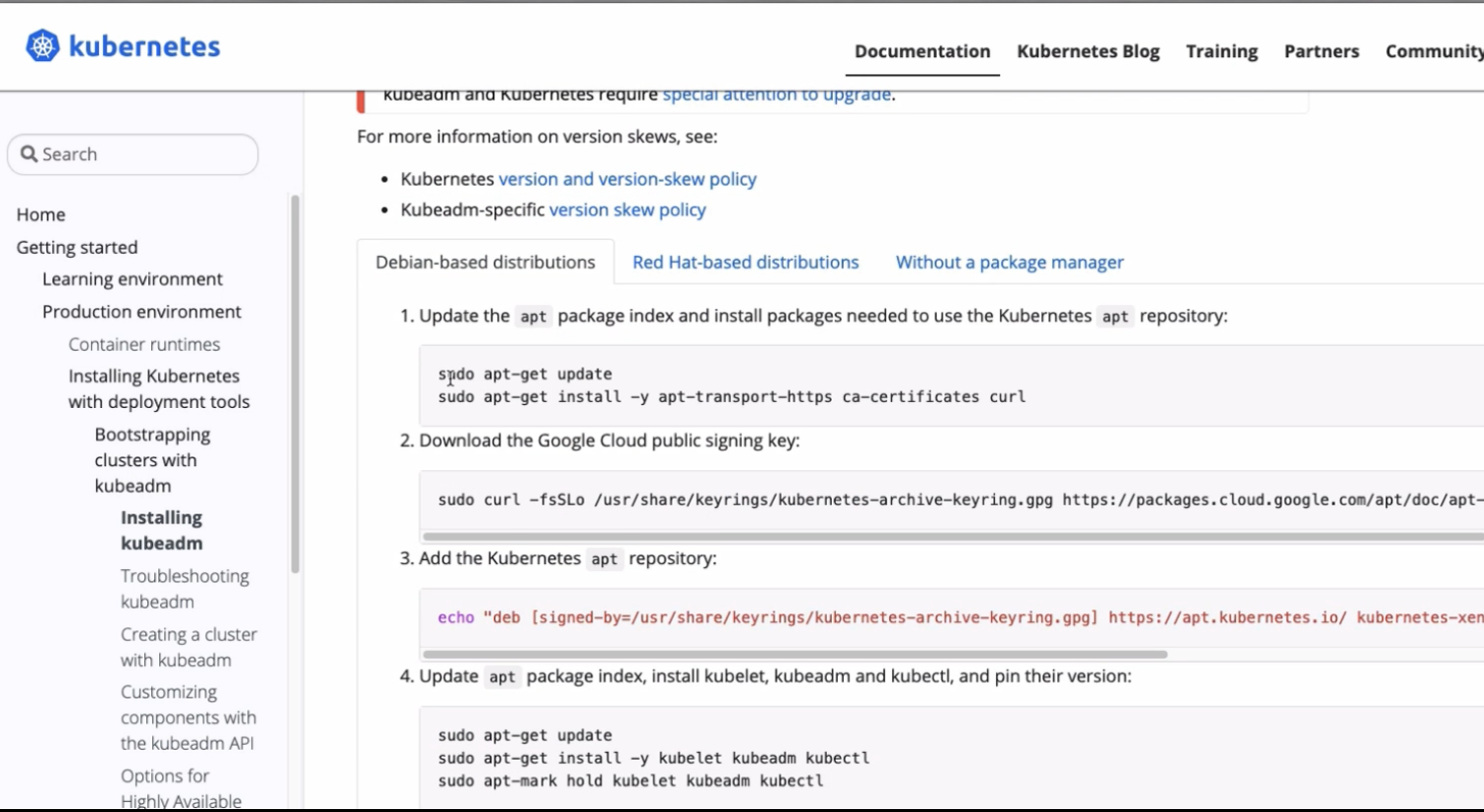Switch to the Without a package manager tab
Screen dimensions: 1484x812
point(1009,262)
